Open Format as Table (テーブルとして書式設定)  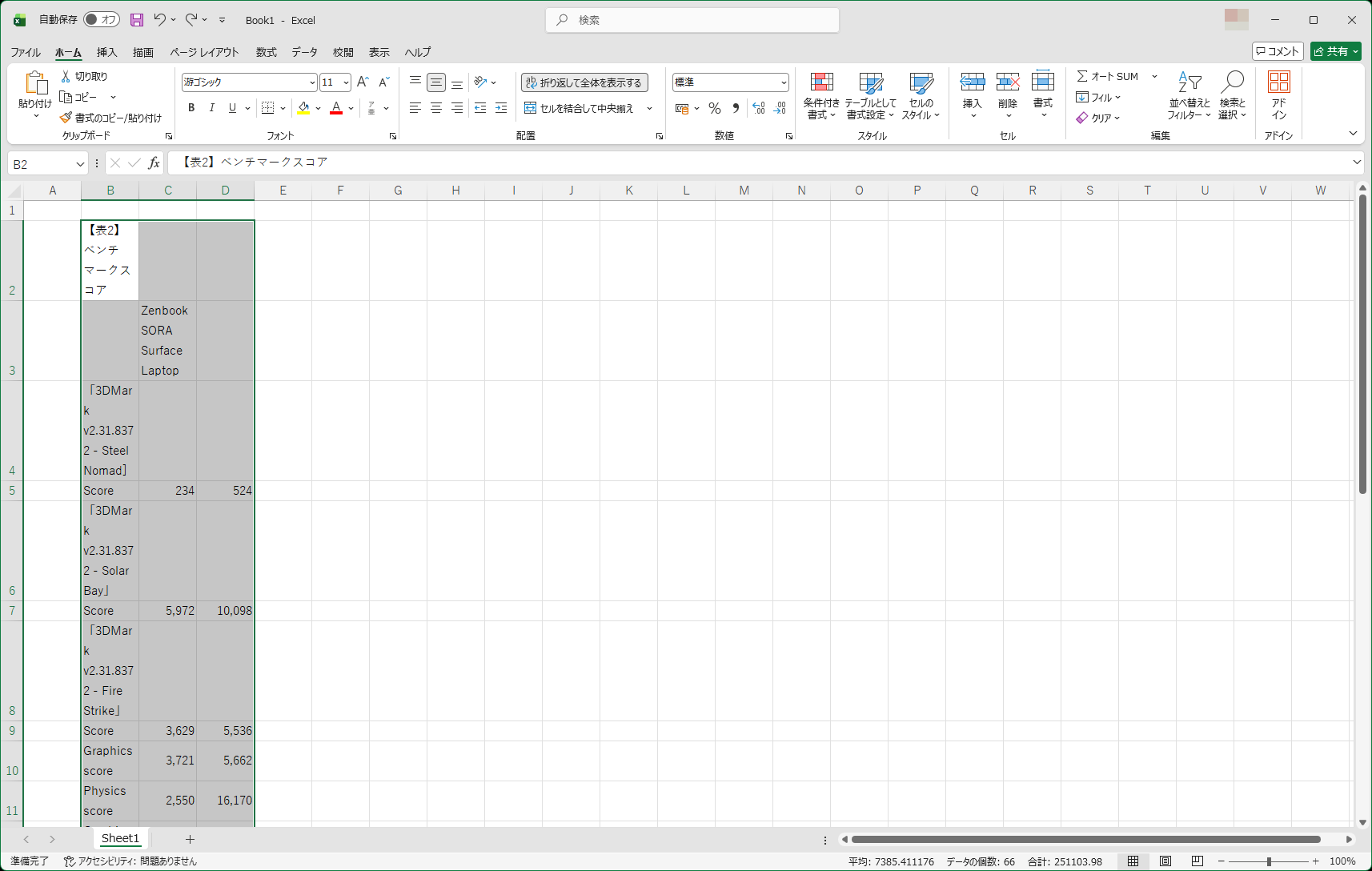(x=871, y=96)
